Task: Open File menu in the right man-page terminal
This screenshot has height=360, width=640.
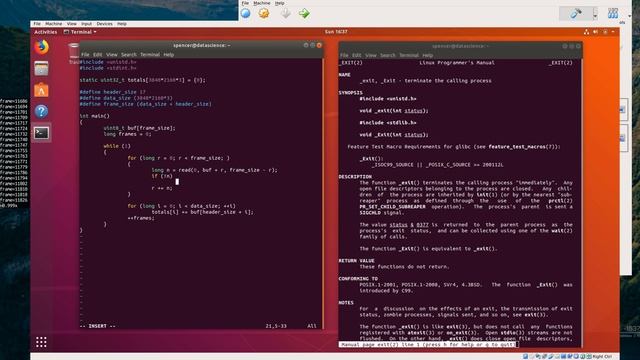Action: pos(344,55)
